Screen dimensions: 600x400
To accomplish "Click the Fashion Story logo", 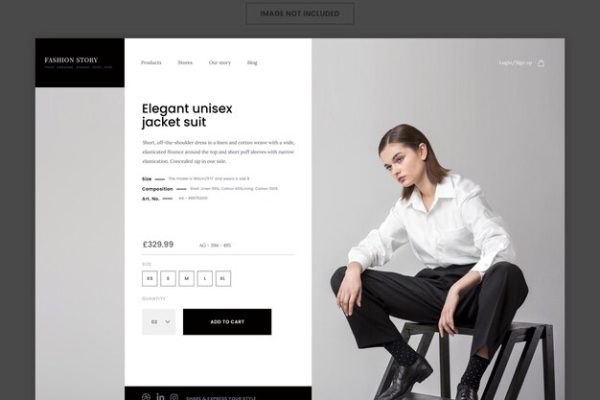I will 71,60.
